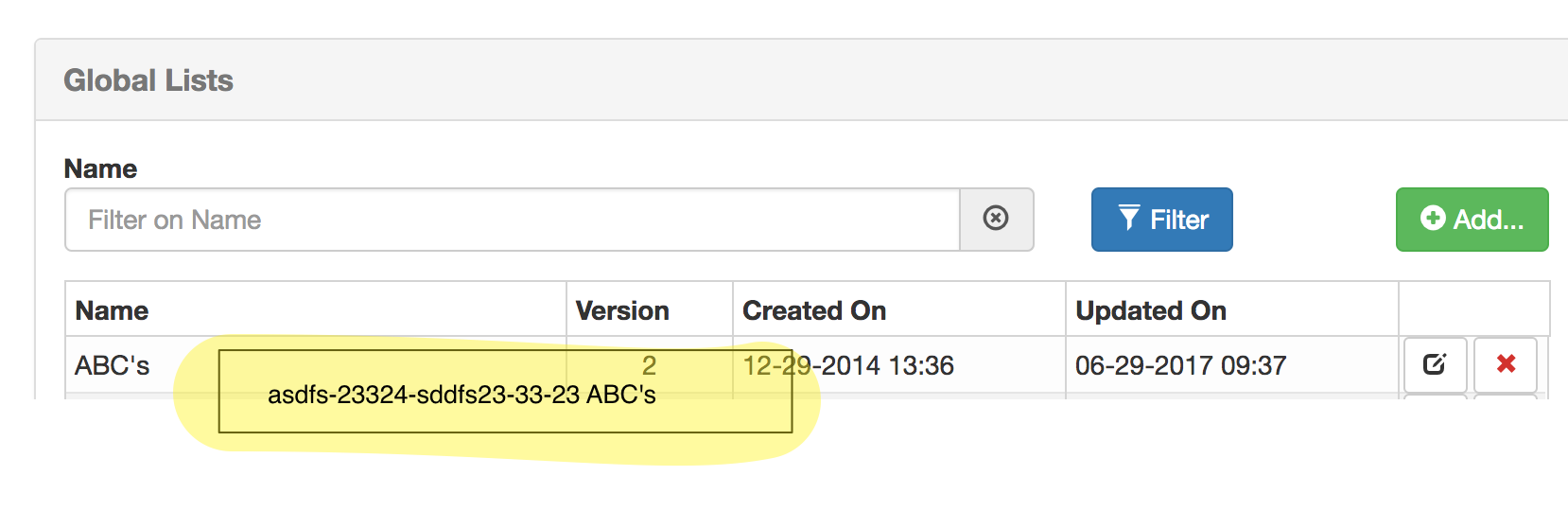Sort by the Version column header
Viewport: 1568px width, 511px height.
point(622,310)
